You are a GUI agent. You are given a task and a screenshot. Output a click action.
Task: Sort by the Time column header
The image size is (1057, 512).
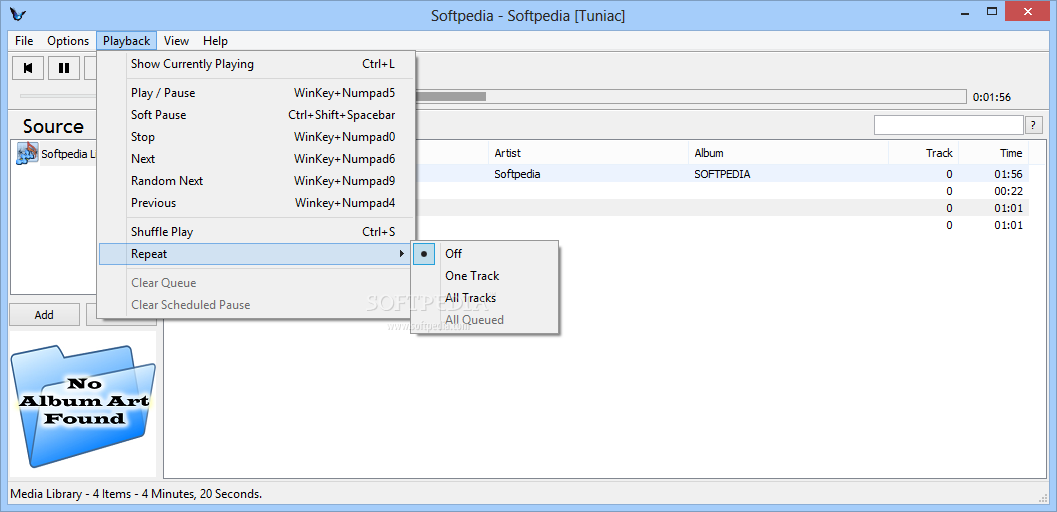tap(994, 153)
